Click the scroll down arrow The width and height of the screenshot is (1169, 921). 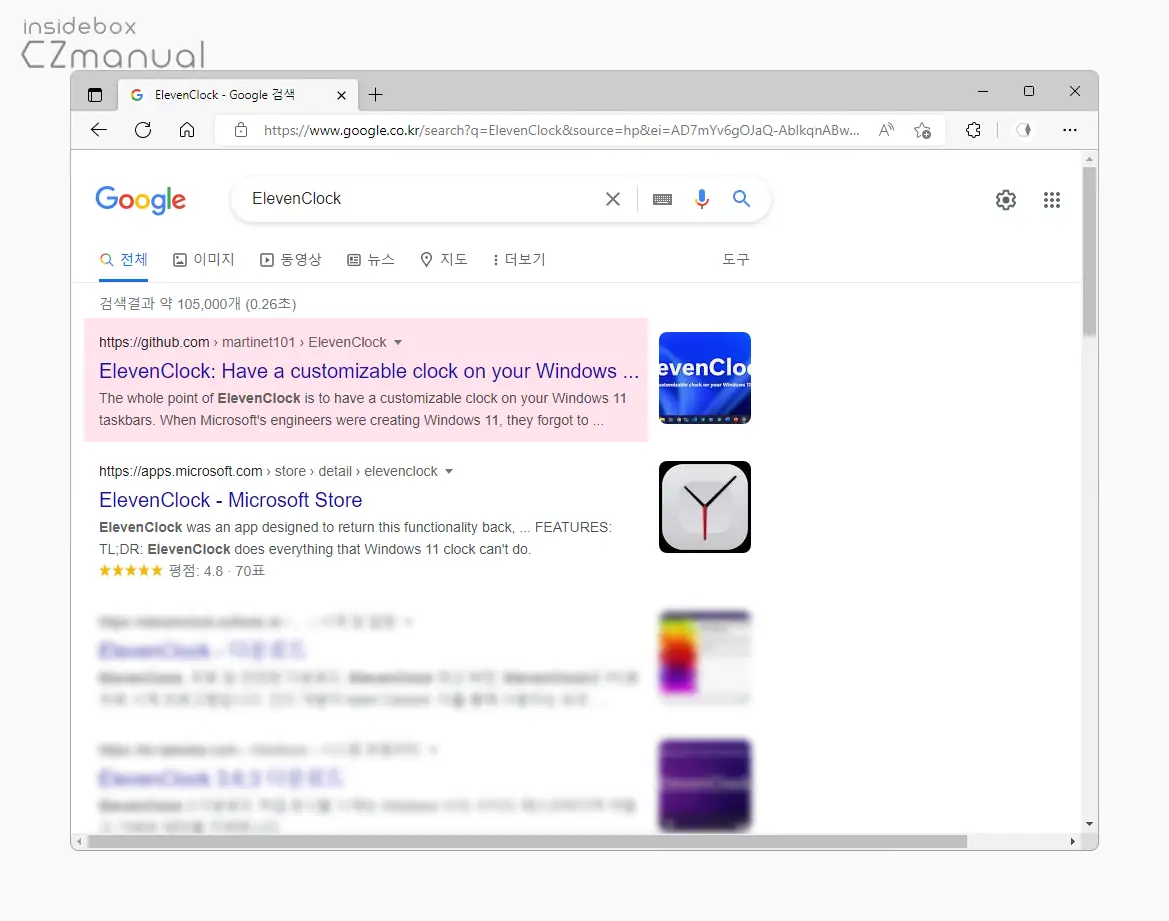(x=1089, y=824)
